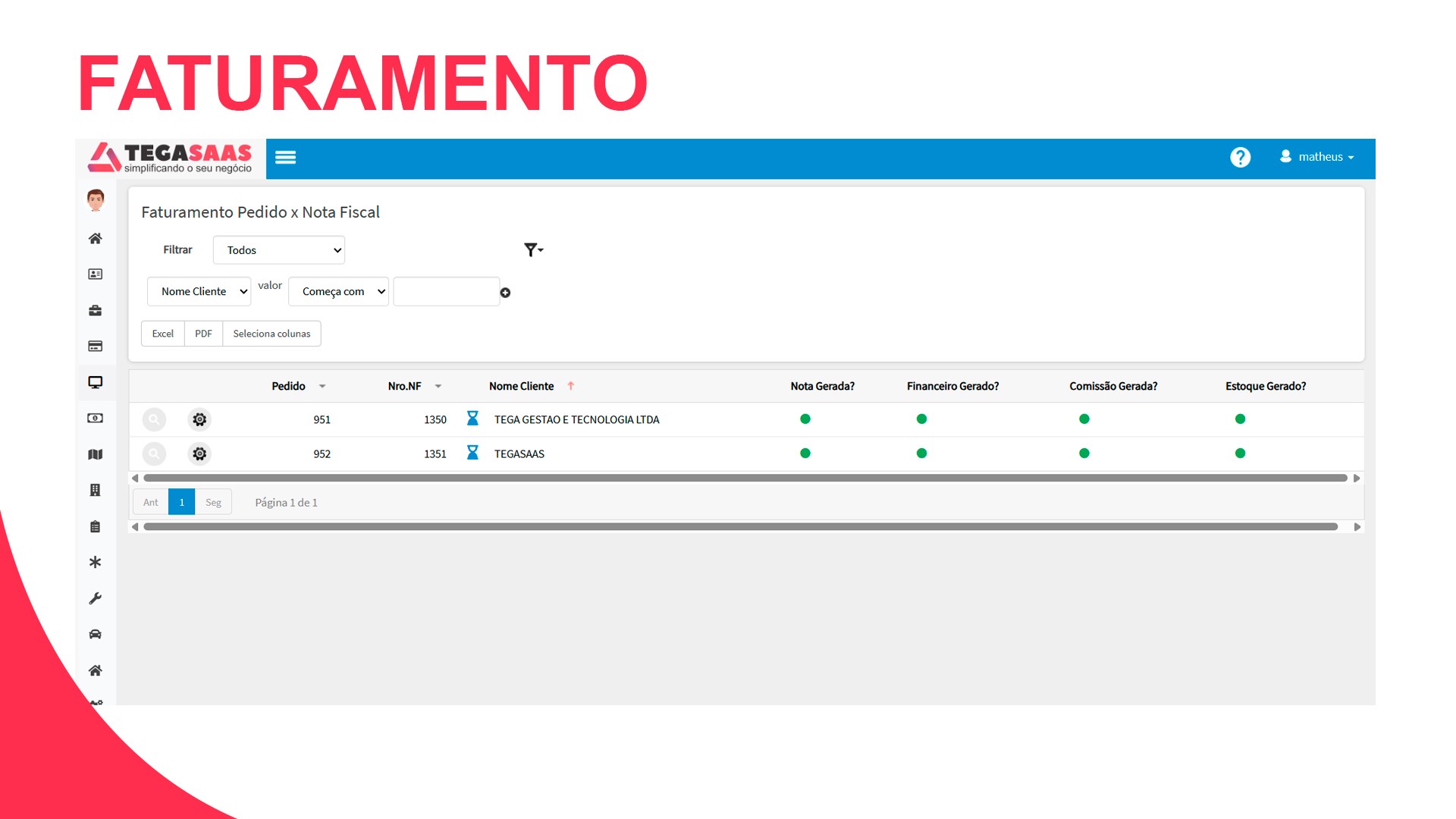The image size is (1456, 819).
Task: Open the clipboard sidebar icon
Action: (x=96, y=526)
